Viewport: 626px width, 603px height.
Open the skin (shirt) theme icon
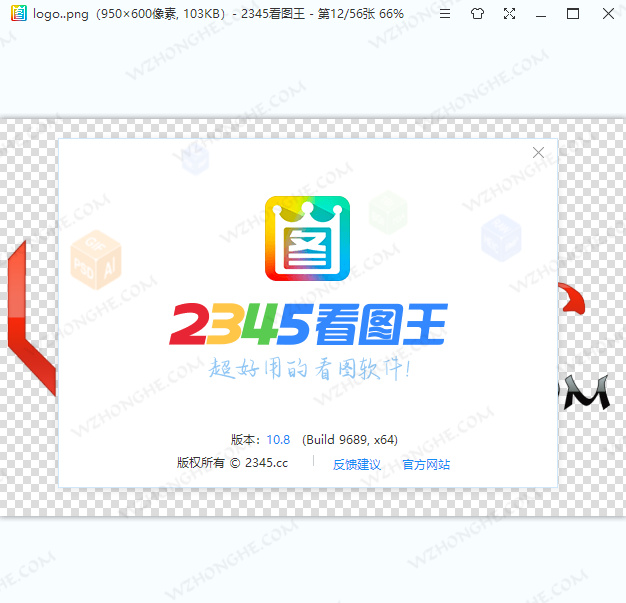(477, 14)
